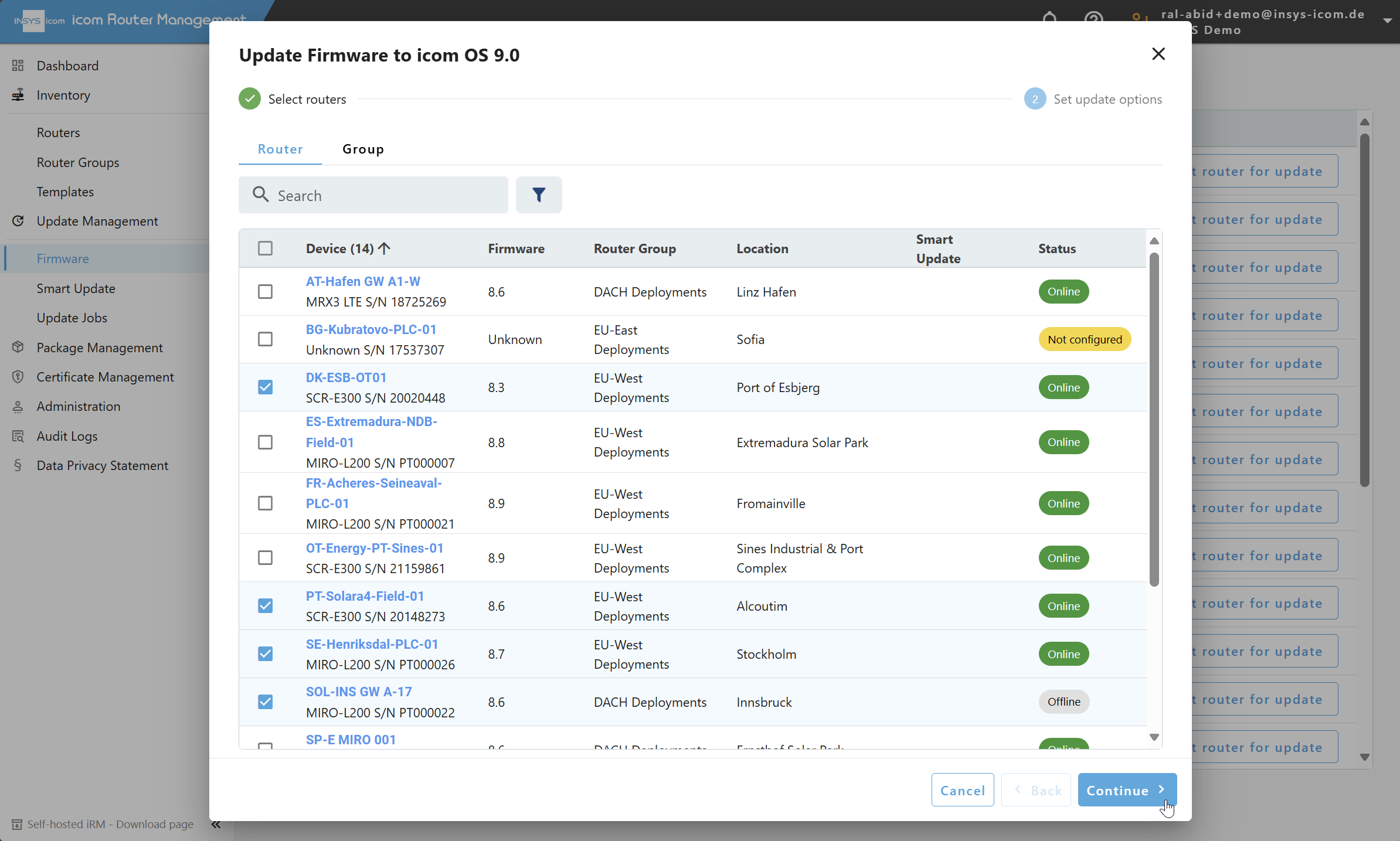
Task: Click the Smart Update column header
Action: pyautogui.click(x=938, y=248)
